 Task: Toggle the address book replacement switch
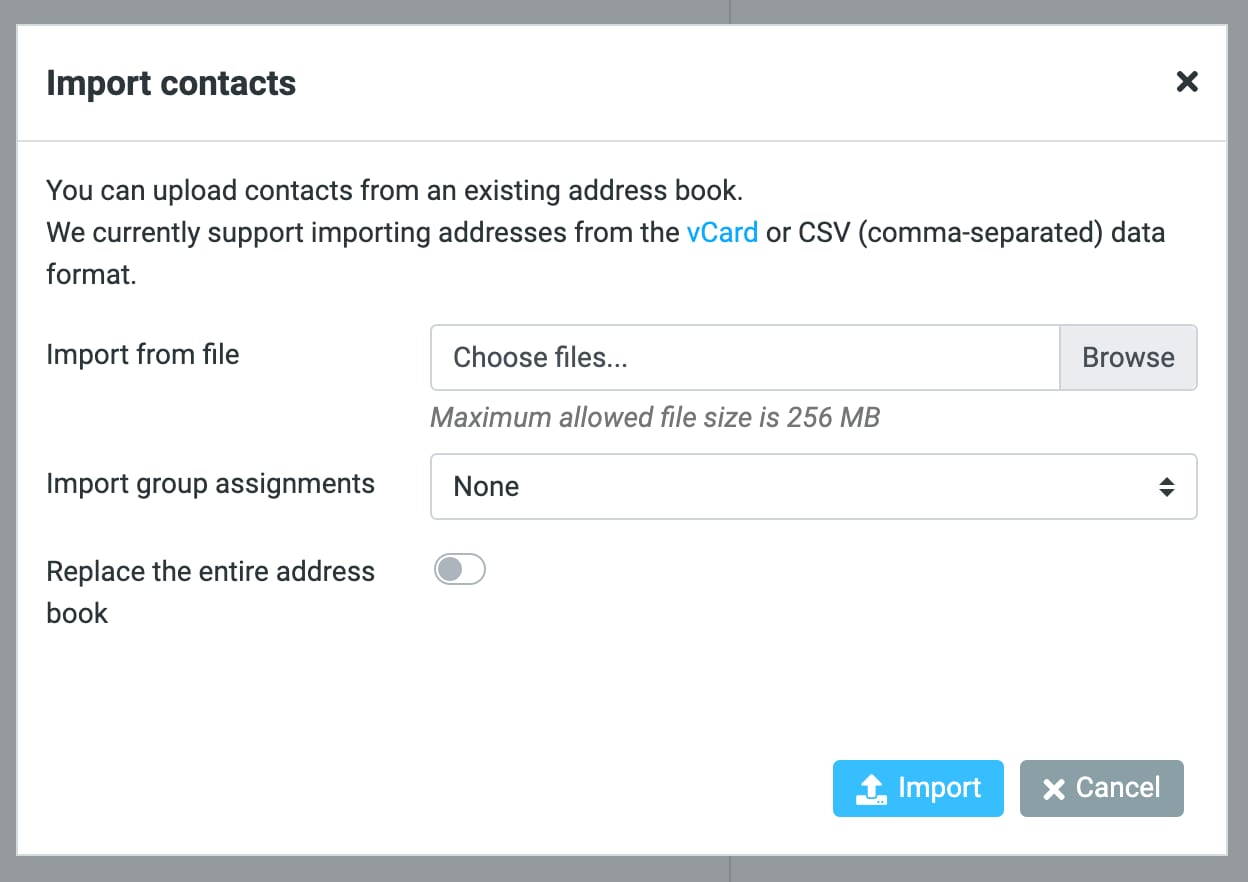pos(459,568)
